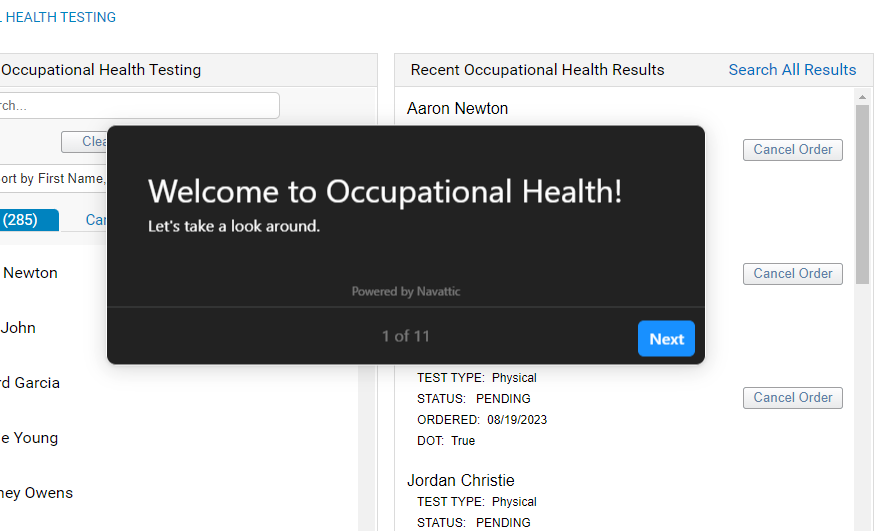879x531 pixels.
Task: Click the scroll up arrow in results
Action: click(862, 97)
